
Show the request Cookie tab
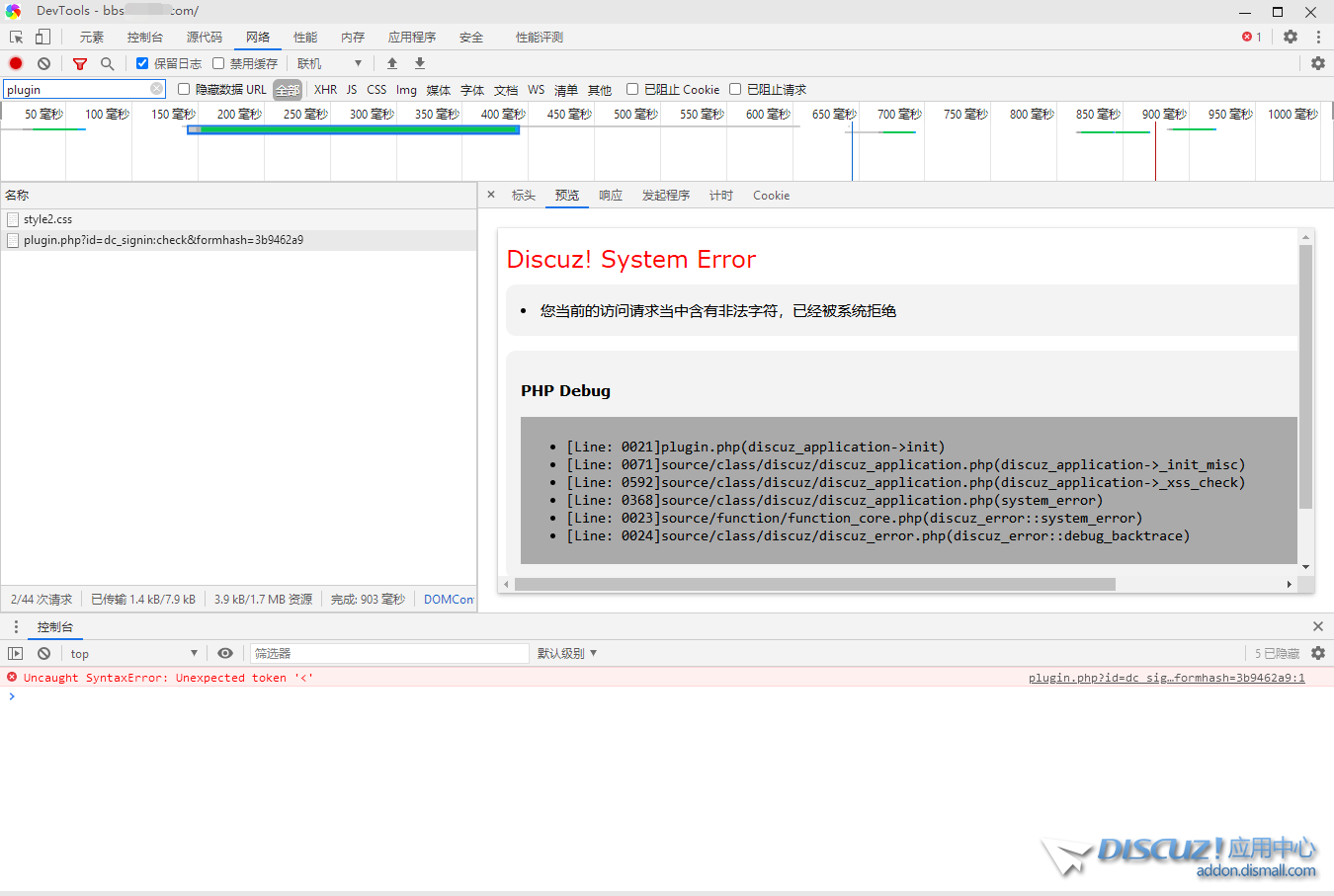pyautogui.click(x=771, y=195)
